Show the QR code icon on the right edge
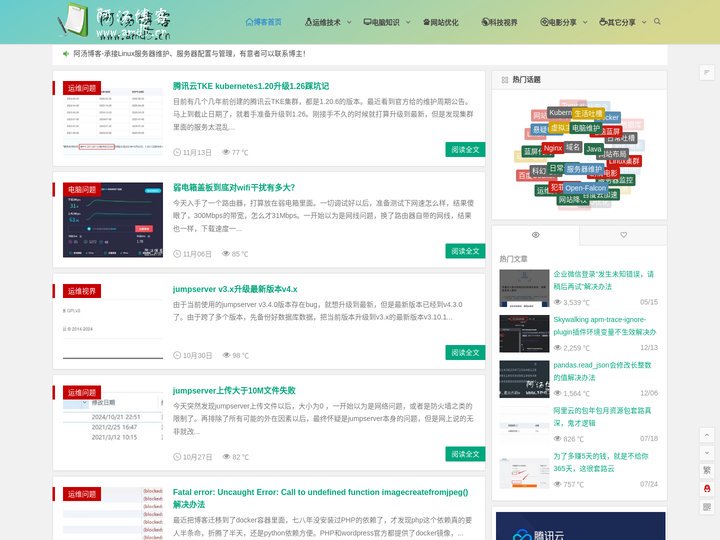The width and height of the screenshot is (720, 540). click(x=707, y=506)
